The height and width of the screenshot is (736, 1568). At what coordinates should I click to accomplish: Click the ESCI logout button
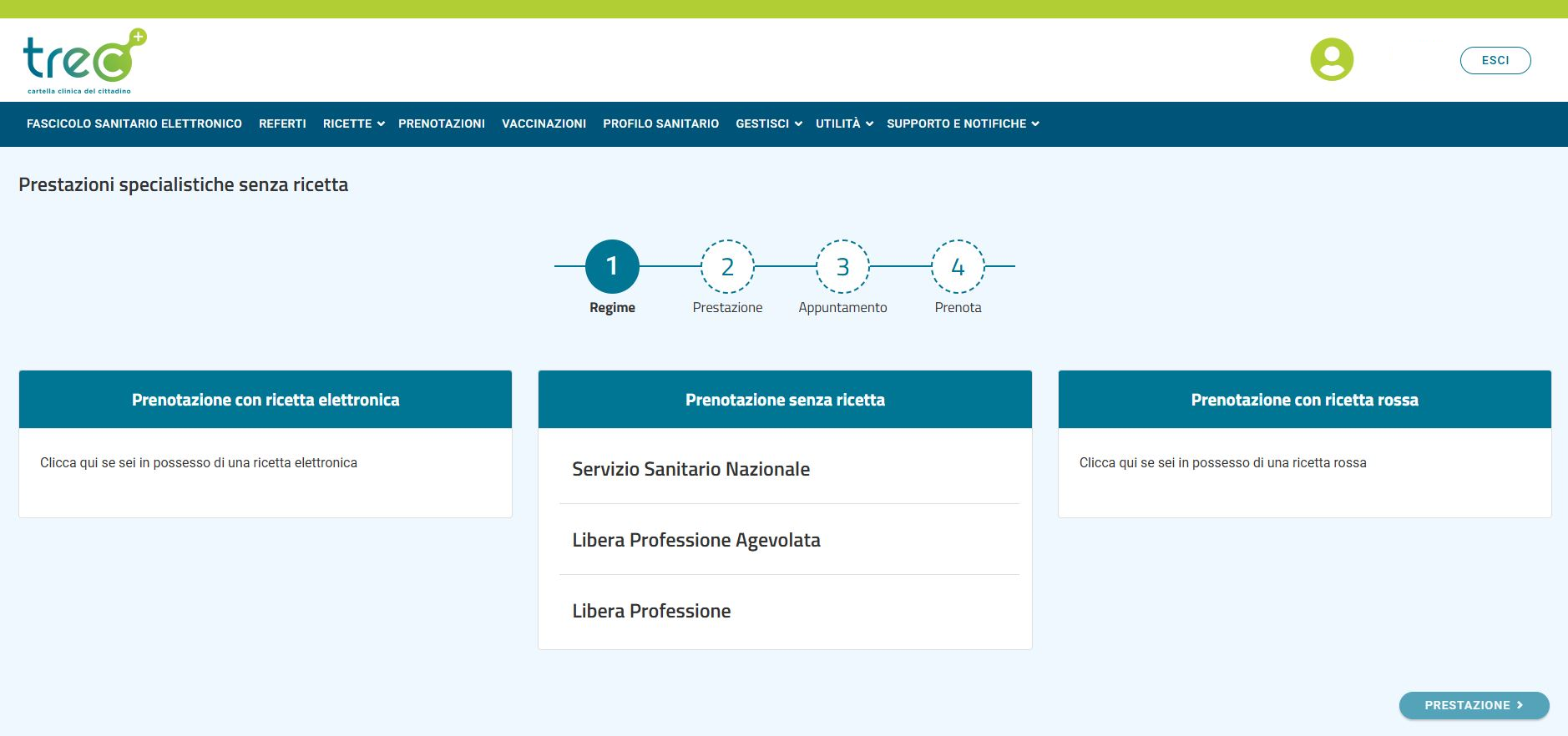click(1495, 60)
